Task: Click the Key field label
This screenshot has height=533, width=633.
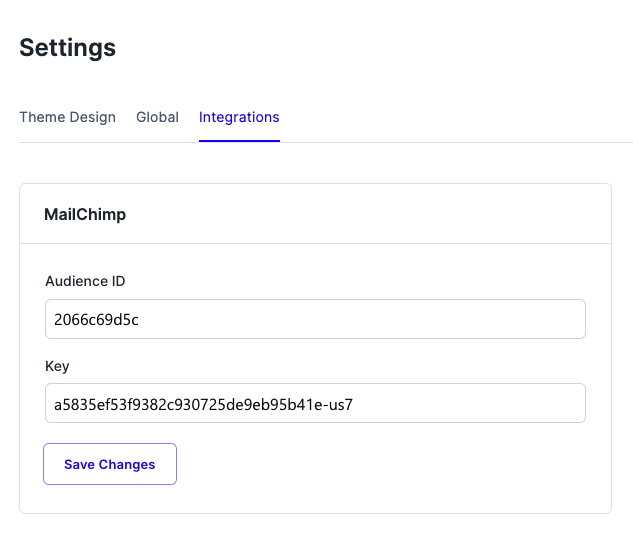Action: click(x=57, y=366)
